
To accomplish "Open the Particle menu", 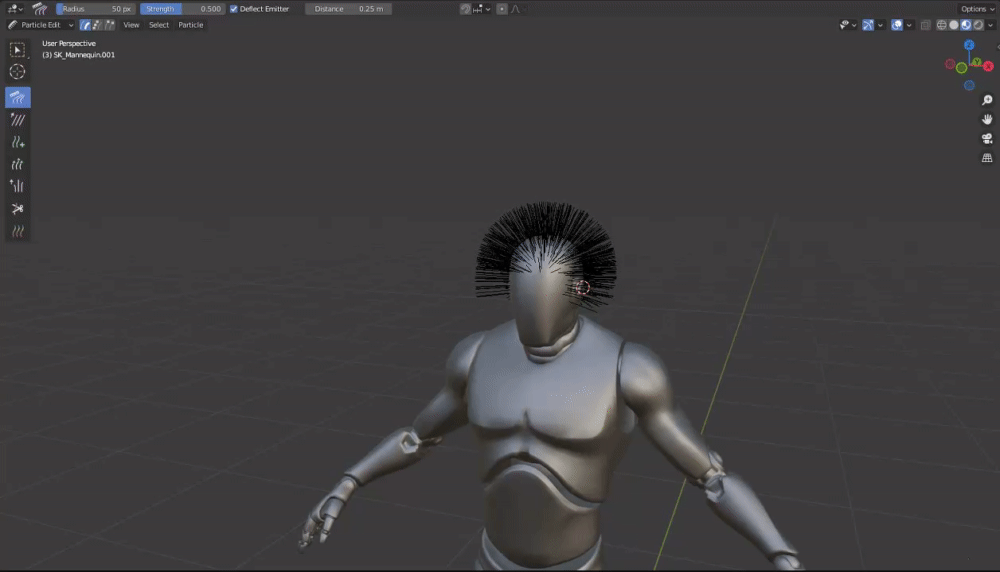I will point(191,25).
